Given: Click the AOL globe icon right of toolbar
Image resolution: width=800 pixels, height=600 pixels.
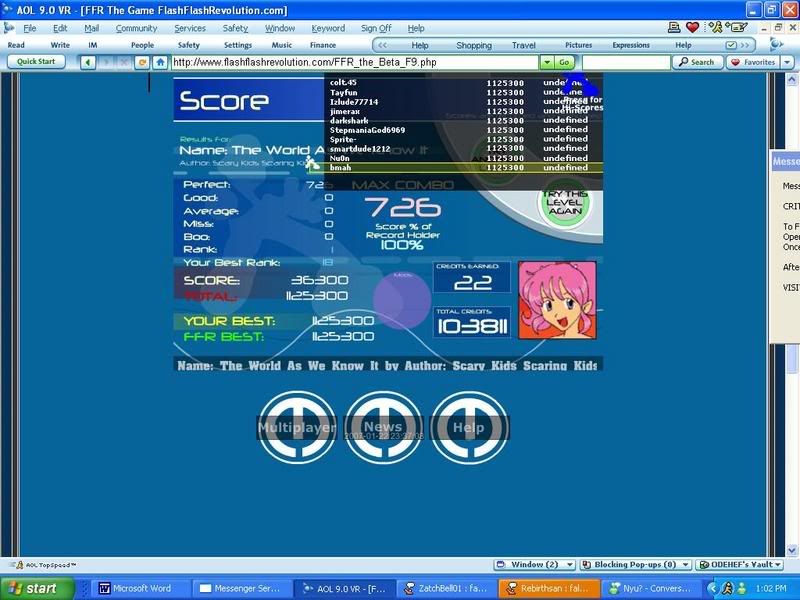Looking at the screenshot, I should (776, 45).
